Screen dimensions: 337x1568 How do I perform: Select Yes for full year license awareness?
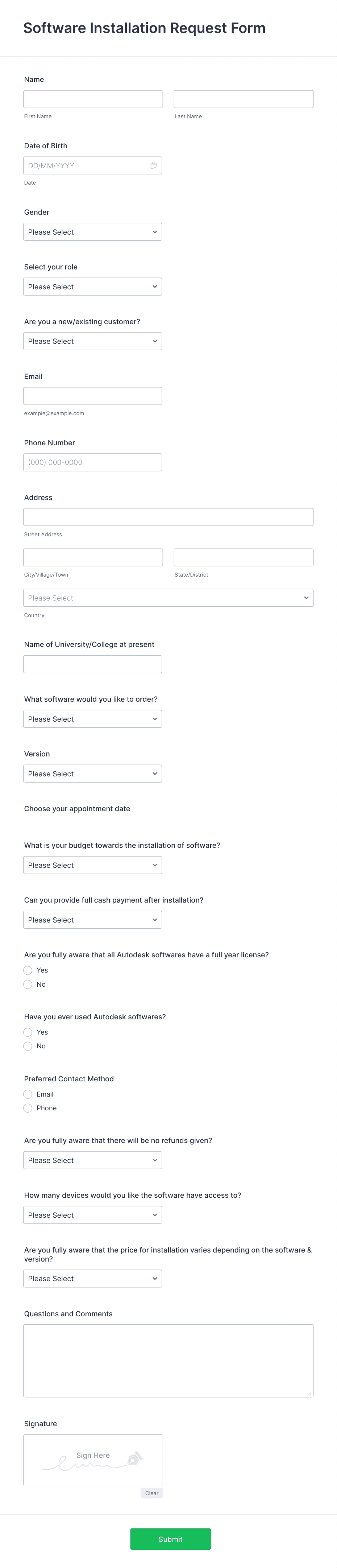[x=28, y=970]
